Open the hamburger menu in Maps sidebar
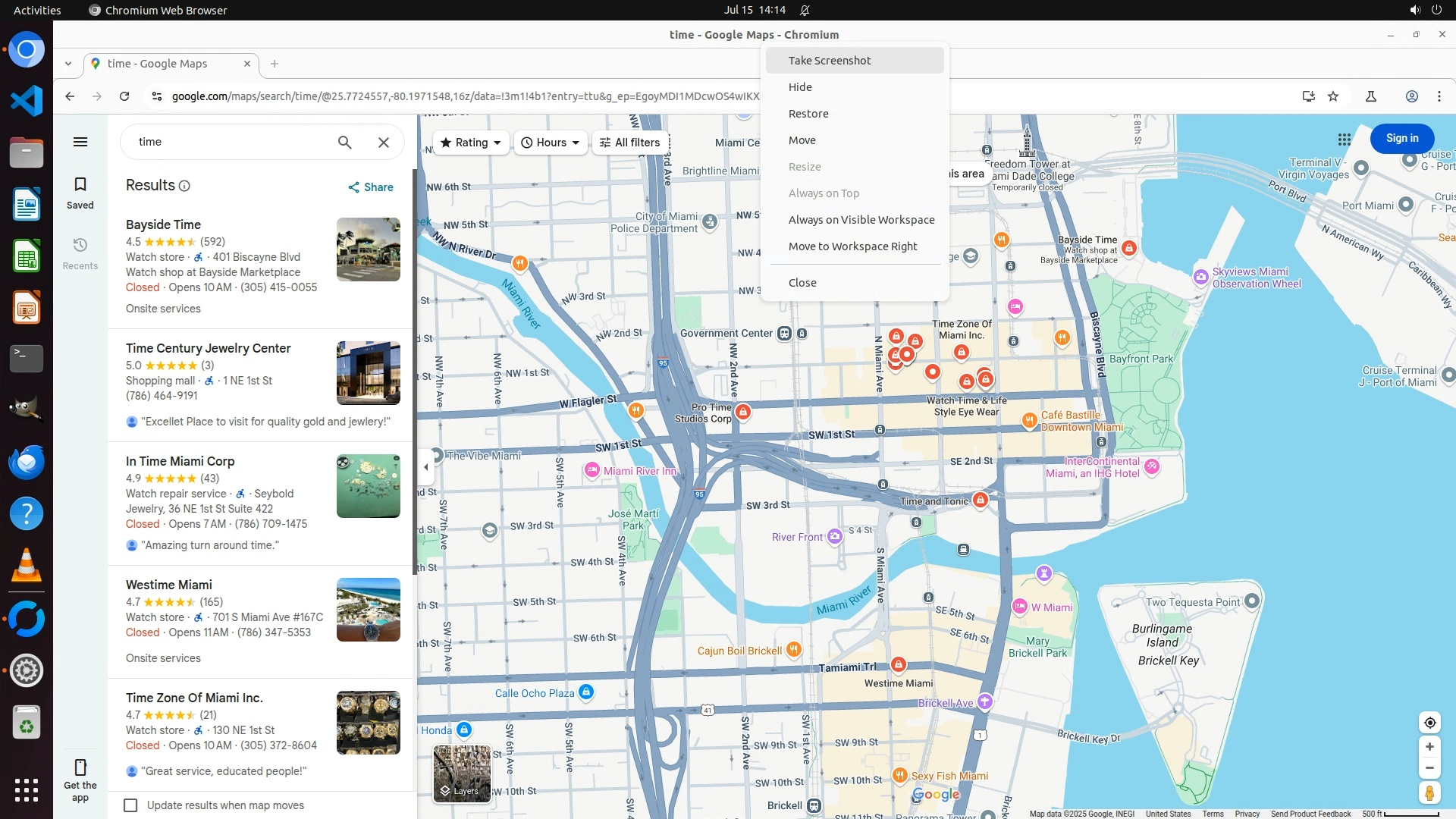The height and width of the screenshot is (819, 1456). pyautogui.click(x=80, y=142)
